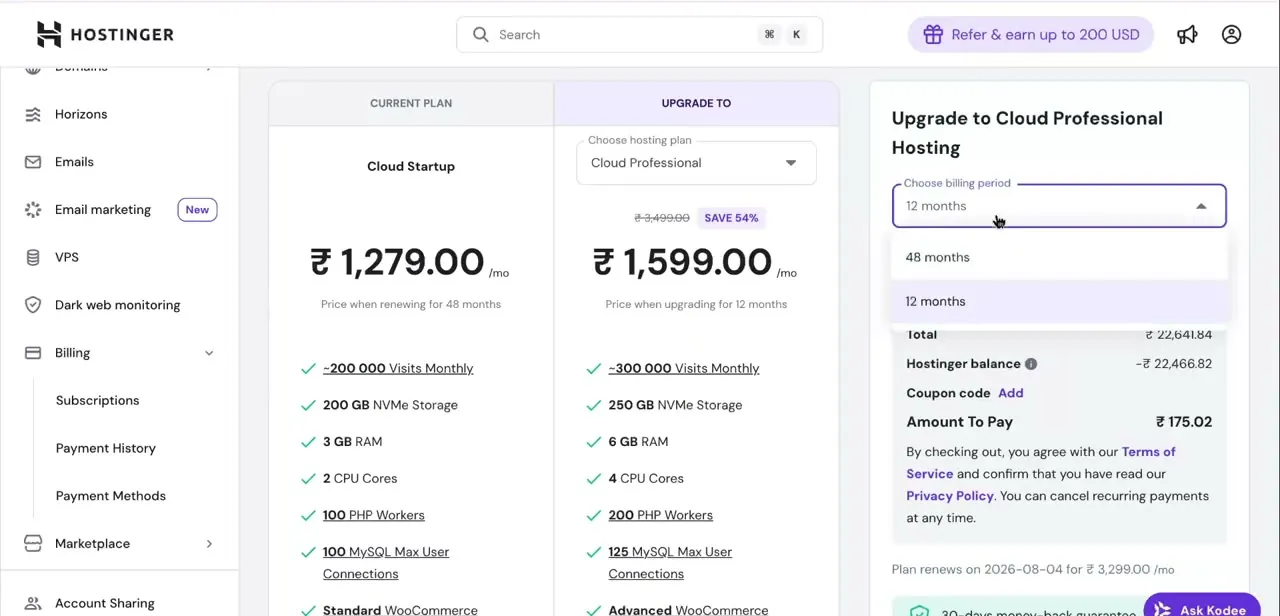Click 200 PHP Workers link

(x=661, y=515)
